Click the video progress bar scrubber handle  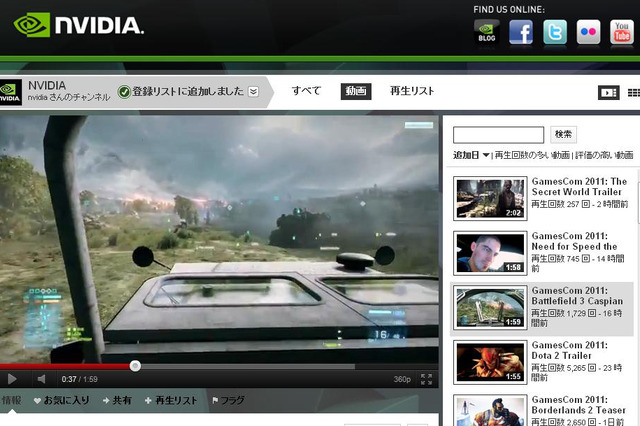point(136,366)
